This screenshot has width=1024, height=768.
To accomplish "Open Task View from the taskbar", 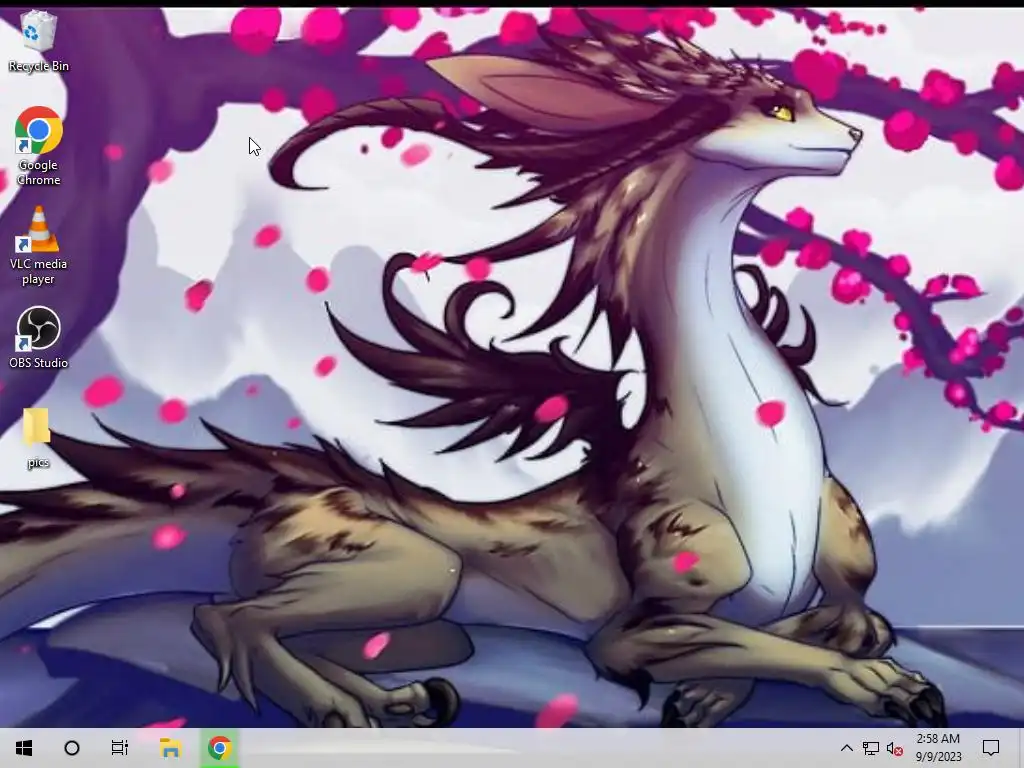I will (x=120, y=748).
